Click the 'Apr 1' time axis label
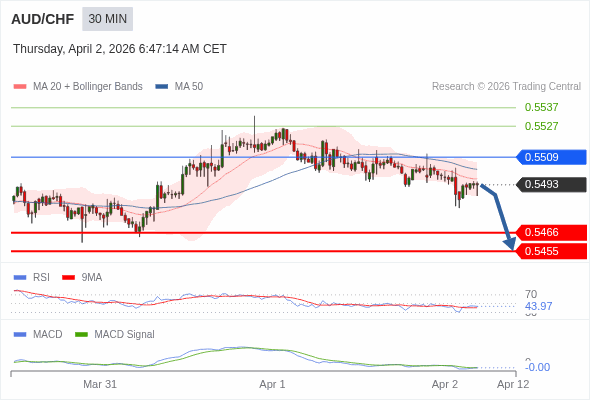Image resolution: width=590 pixels, height=400 pixels. pos(272,385)
